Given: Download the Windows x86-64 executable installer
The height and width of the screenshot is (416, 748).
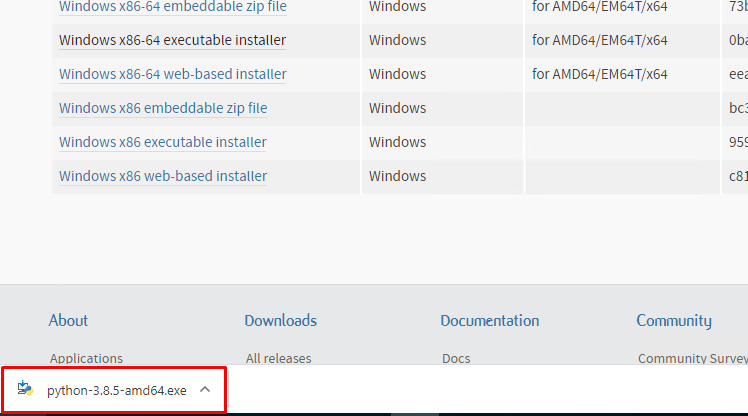Looking at the screenshot, I should click(x=172, y=40).
